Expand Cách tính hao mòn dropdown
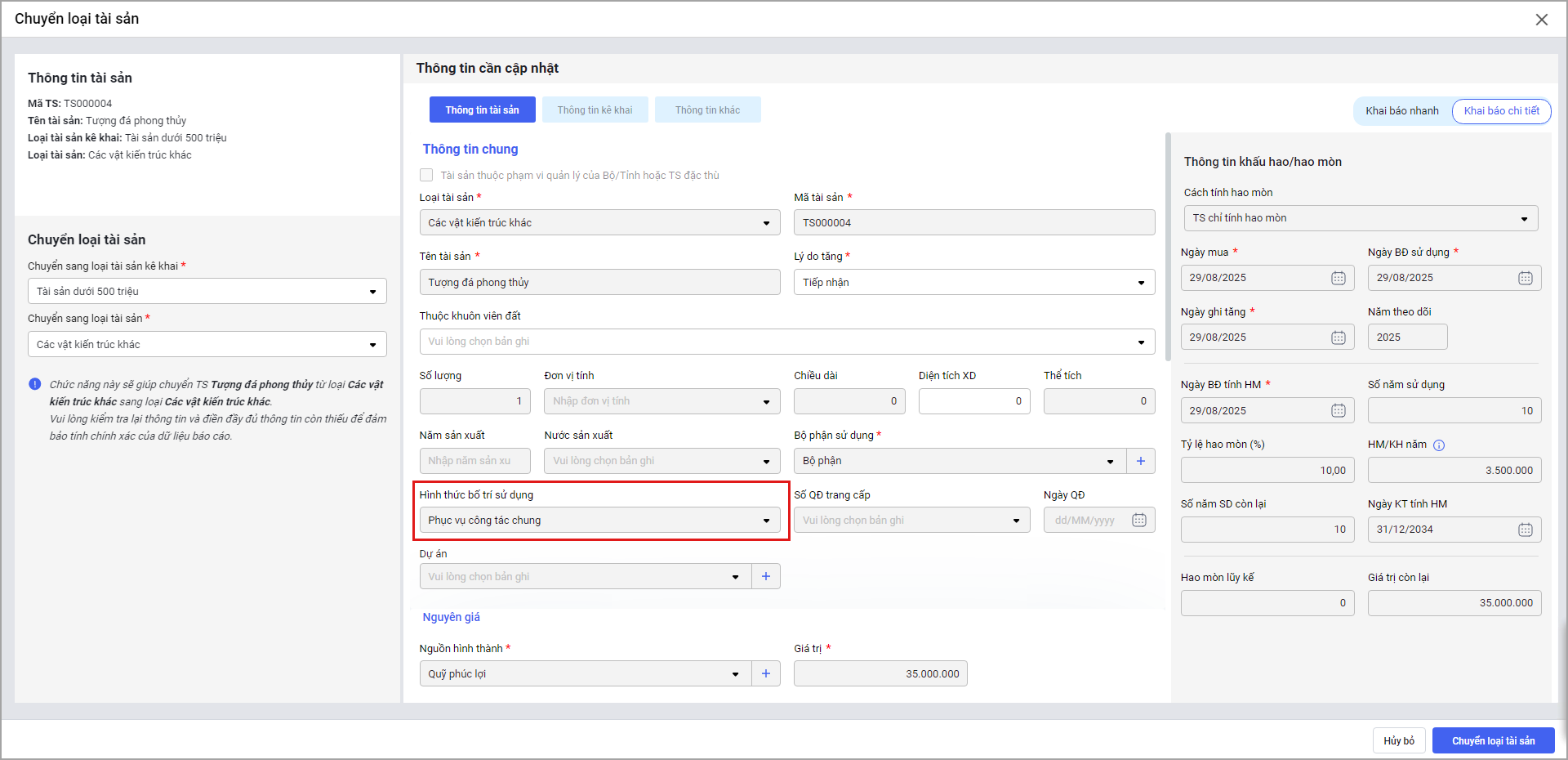 pyautogui.click(x=1360, y=218)
